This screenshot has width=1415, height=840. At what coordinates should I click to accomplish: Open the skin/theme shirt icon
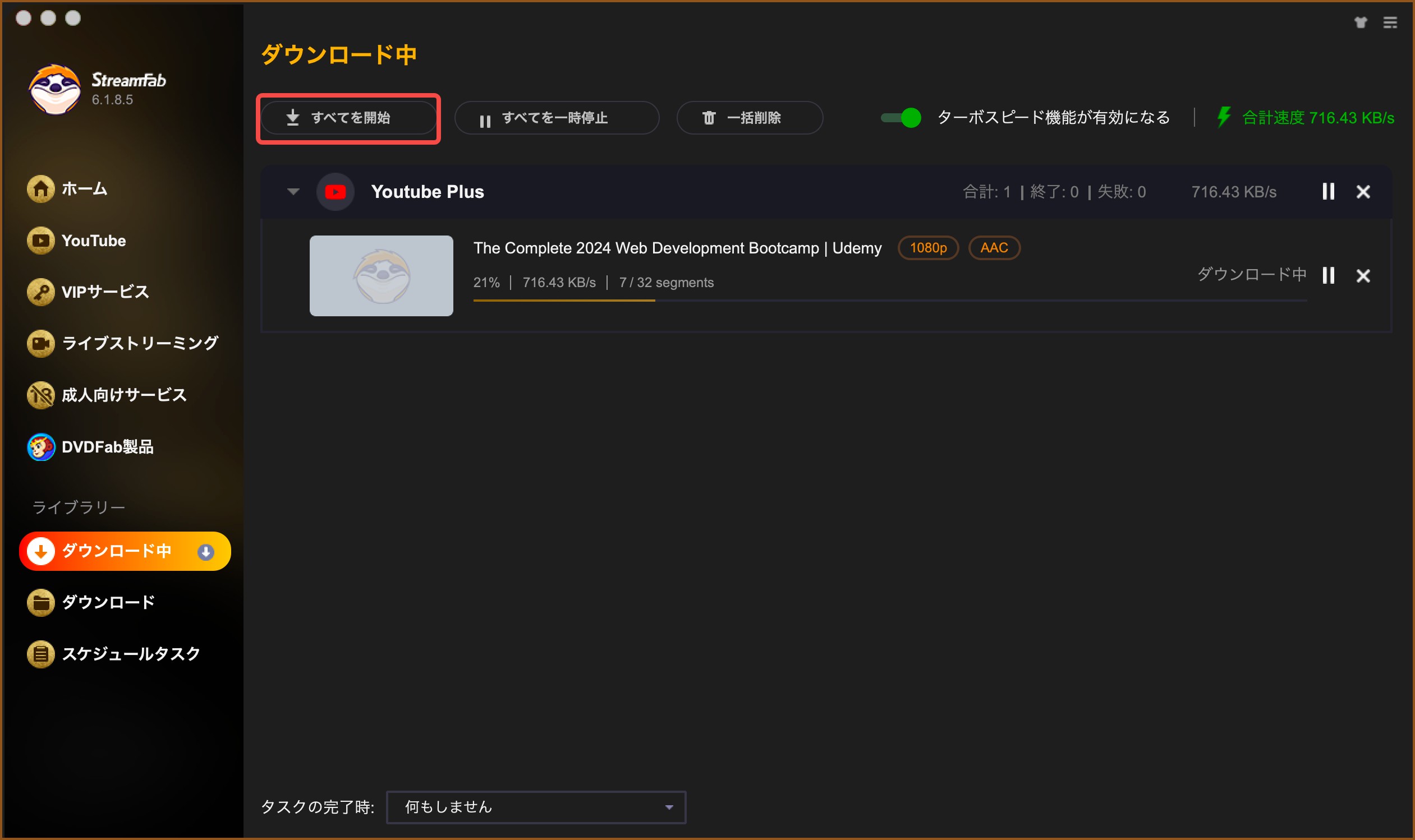1360,22
